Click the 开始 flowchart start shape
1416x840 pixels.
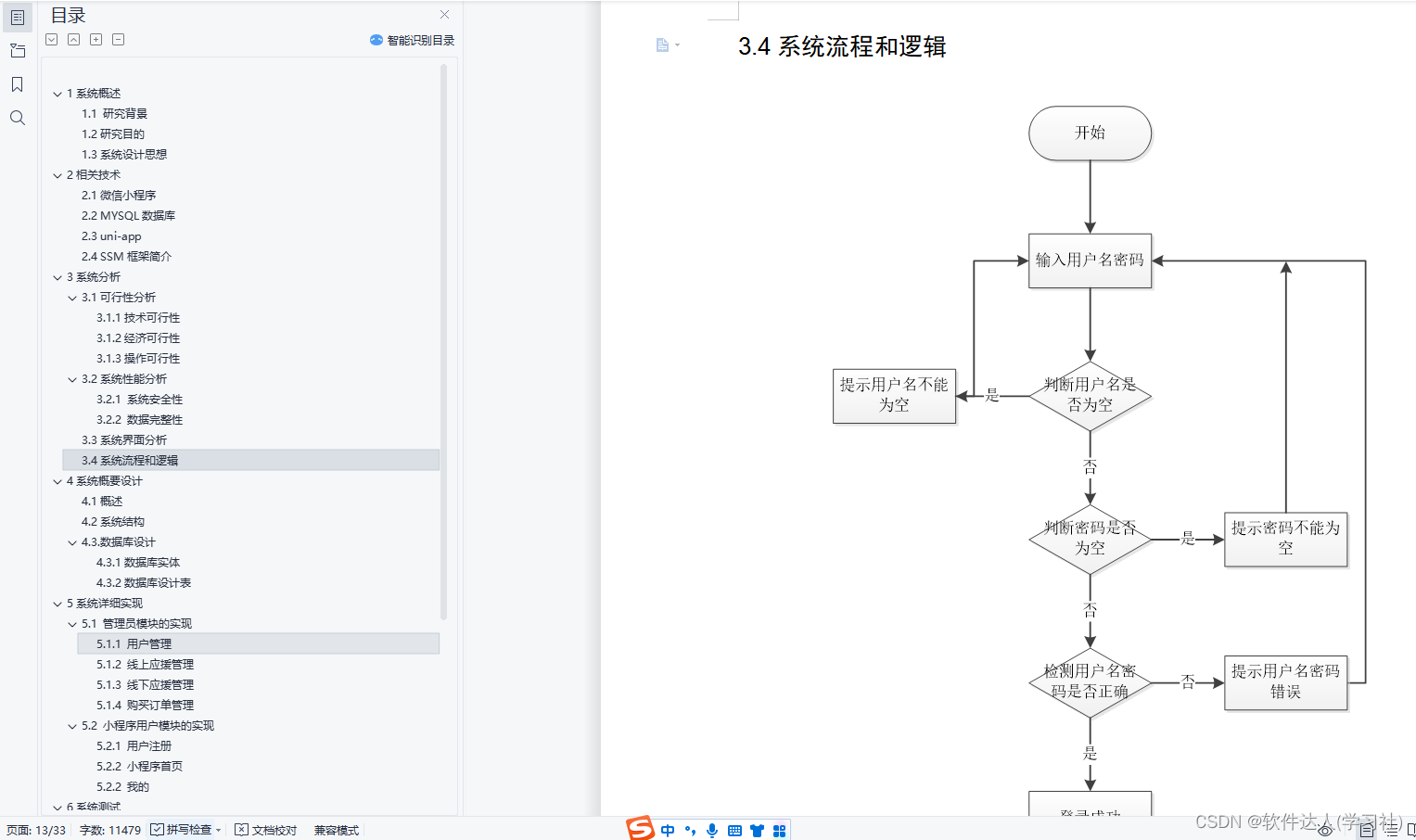(1090, 133)
